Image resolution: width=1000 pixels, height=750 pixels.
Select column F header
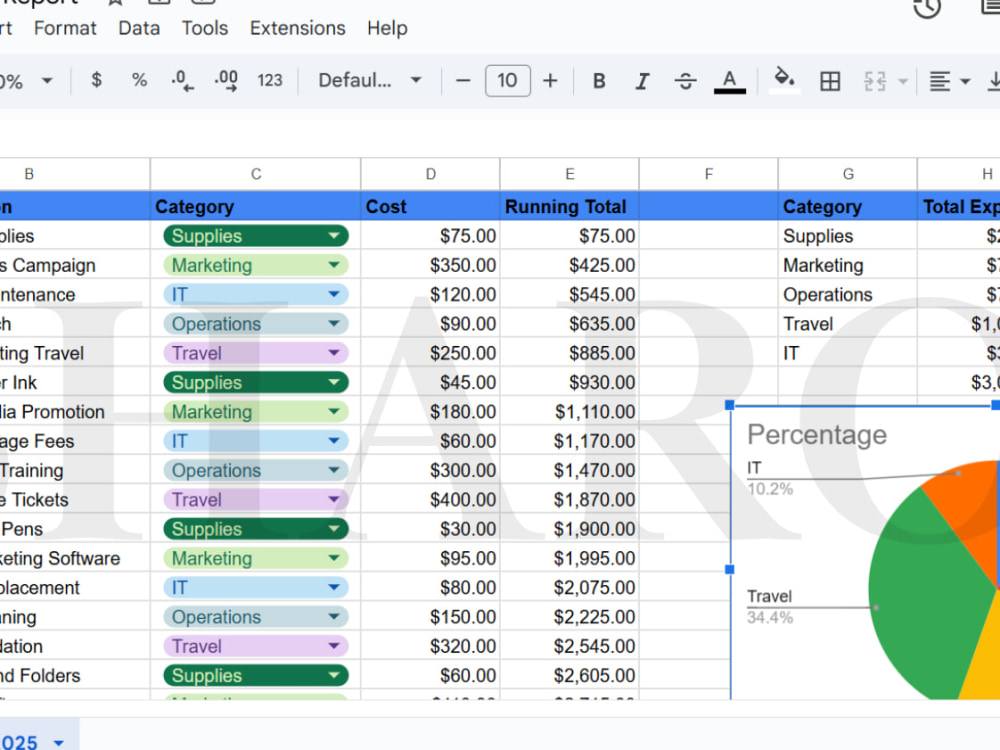click(709, 174)
